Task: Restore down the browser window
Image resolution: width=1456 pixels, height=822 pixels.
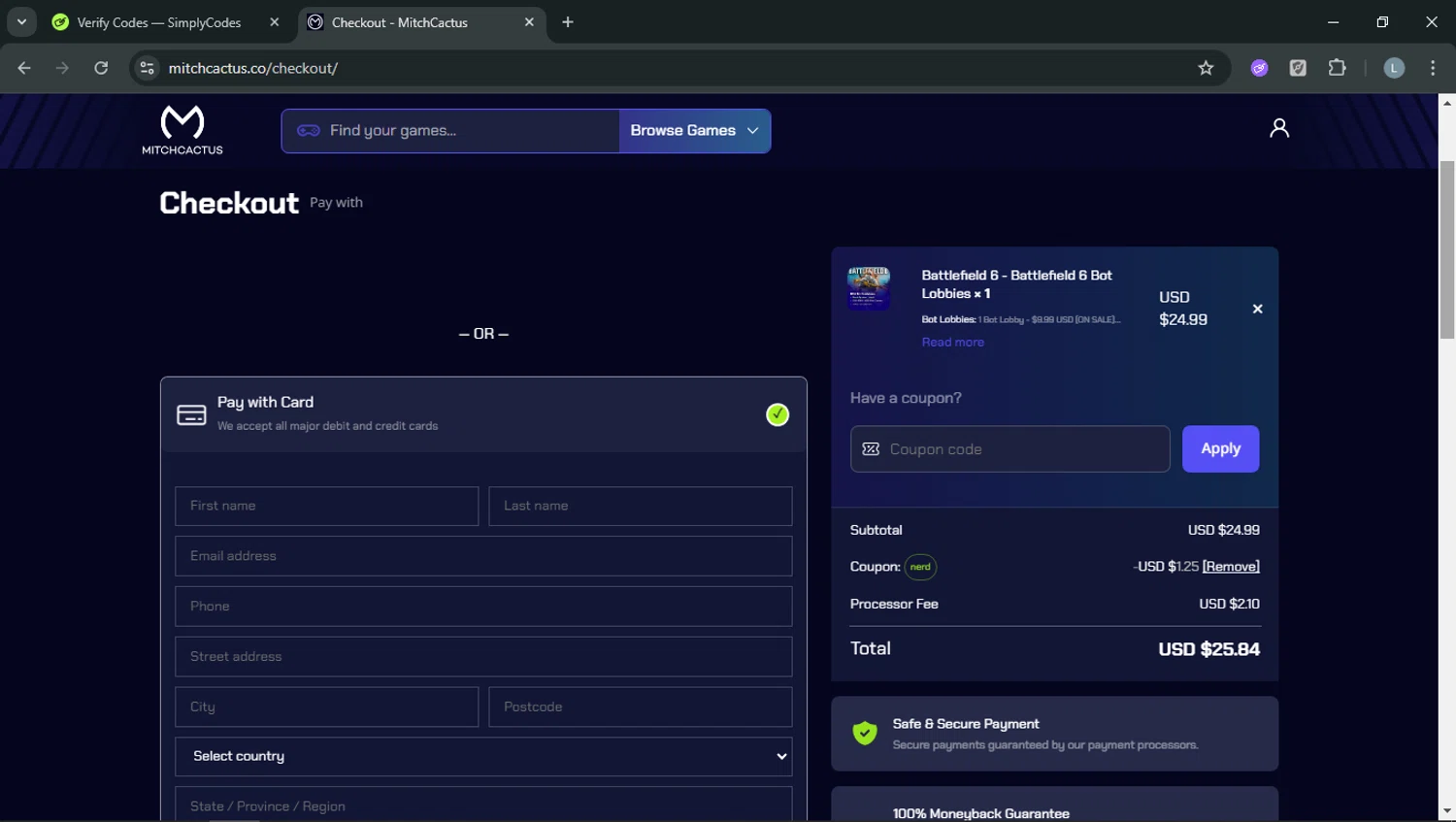Action: pos(1382,22)
